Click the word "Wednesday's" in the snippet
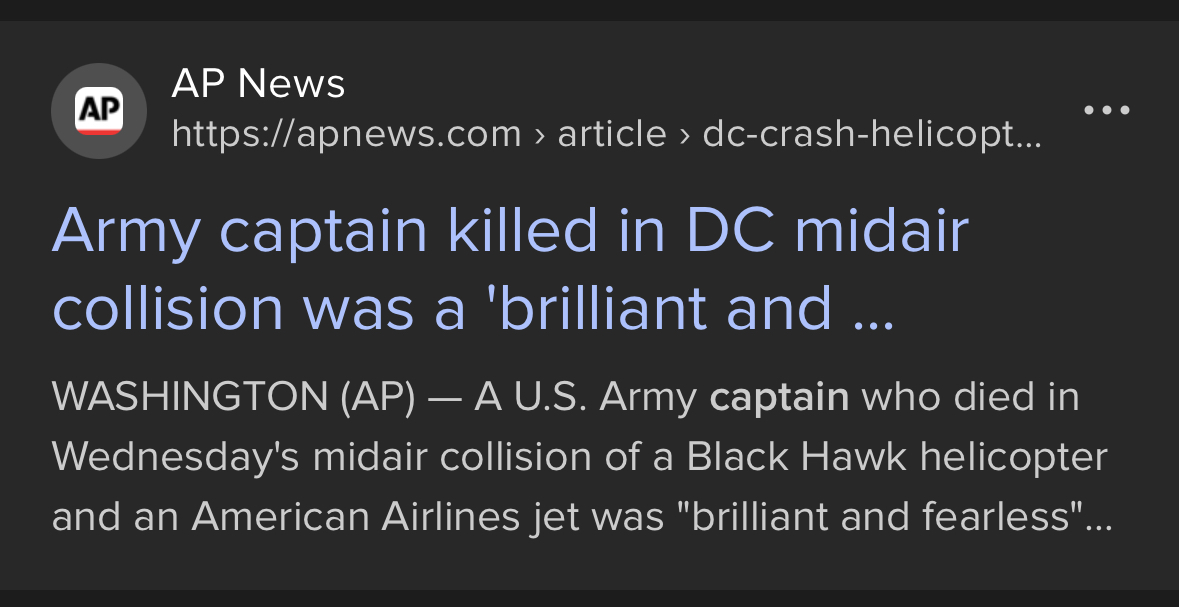 point(175,458)
